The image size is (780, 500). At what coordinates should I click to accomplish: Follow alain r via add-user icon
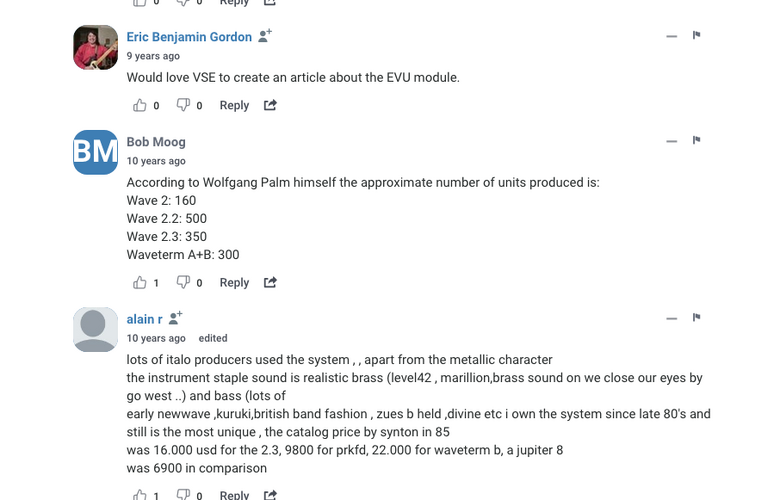pyautogui.click(x=176, y=317)
